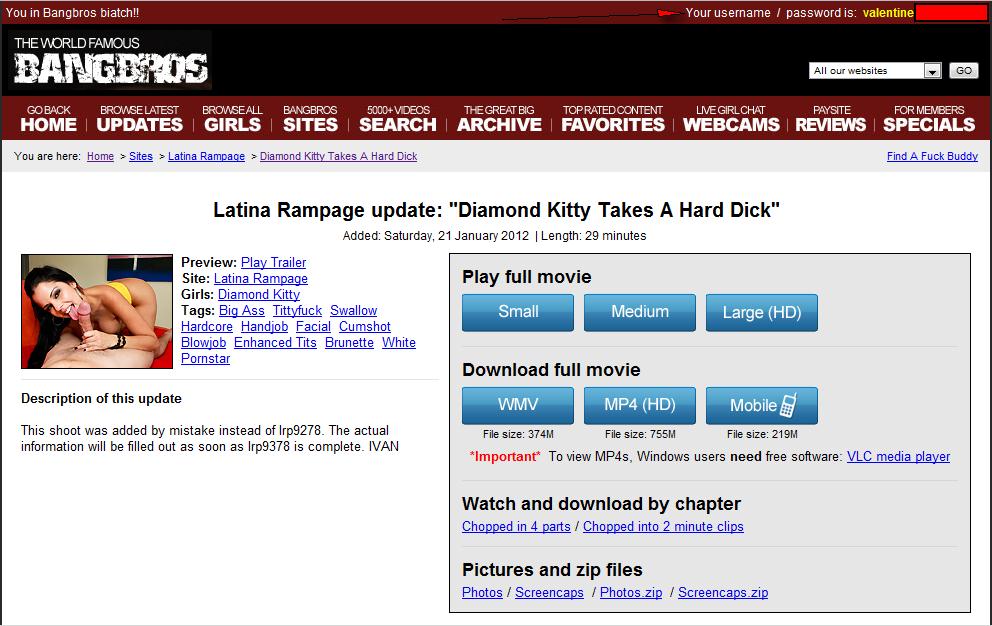
Task: Open the members SPECIALS navigation item
Action: point(929,118)
